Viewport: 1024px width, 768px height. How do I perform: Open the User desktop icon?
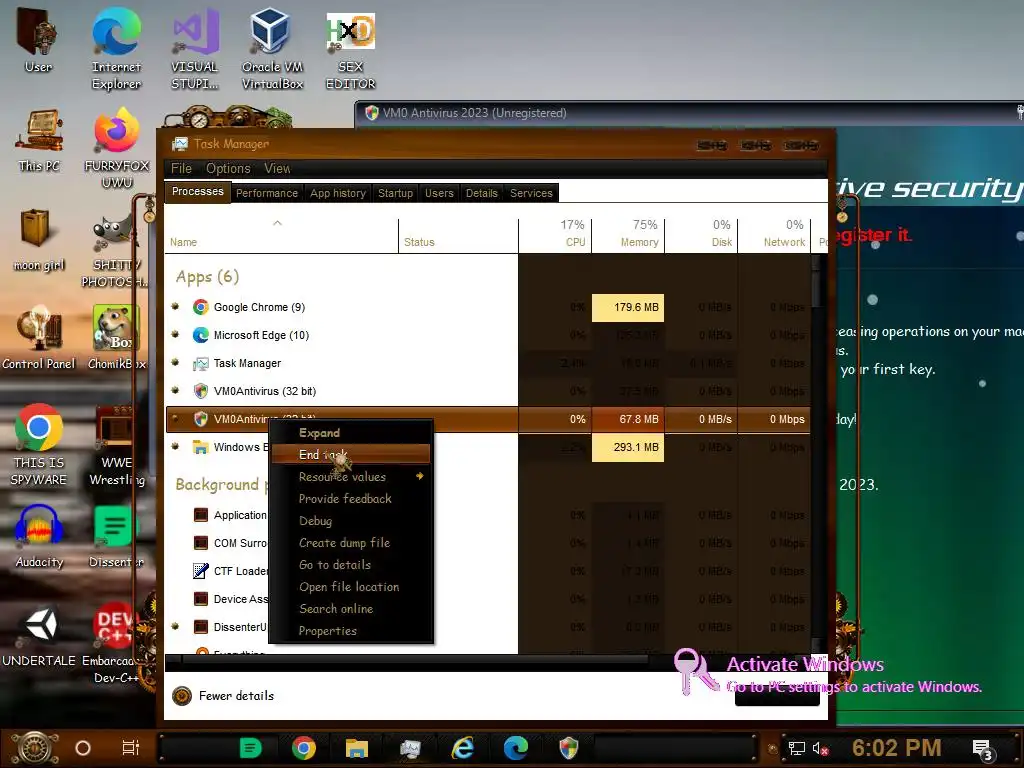[37, 39]
